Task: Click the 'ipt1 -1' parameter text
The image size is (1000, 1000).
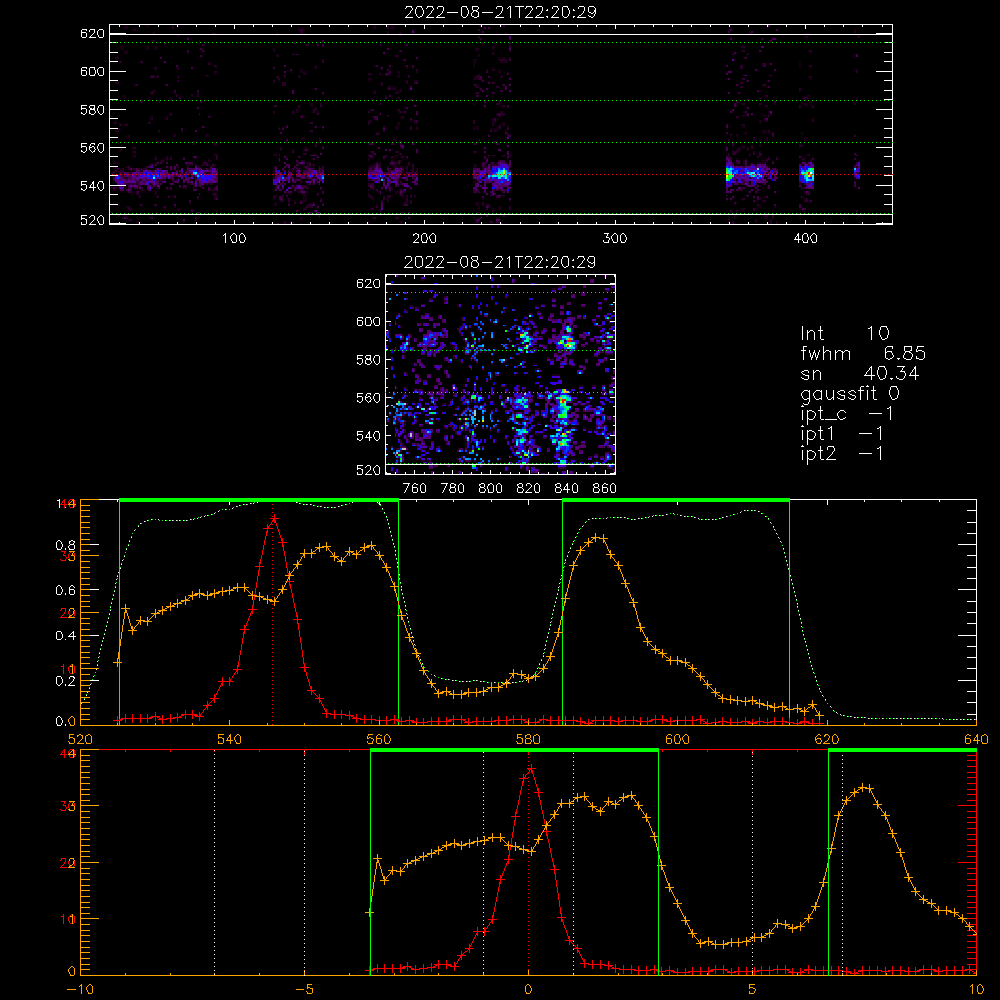Action: click(x=841, y=434)
